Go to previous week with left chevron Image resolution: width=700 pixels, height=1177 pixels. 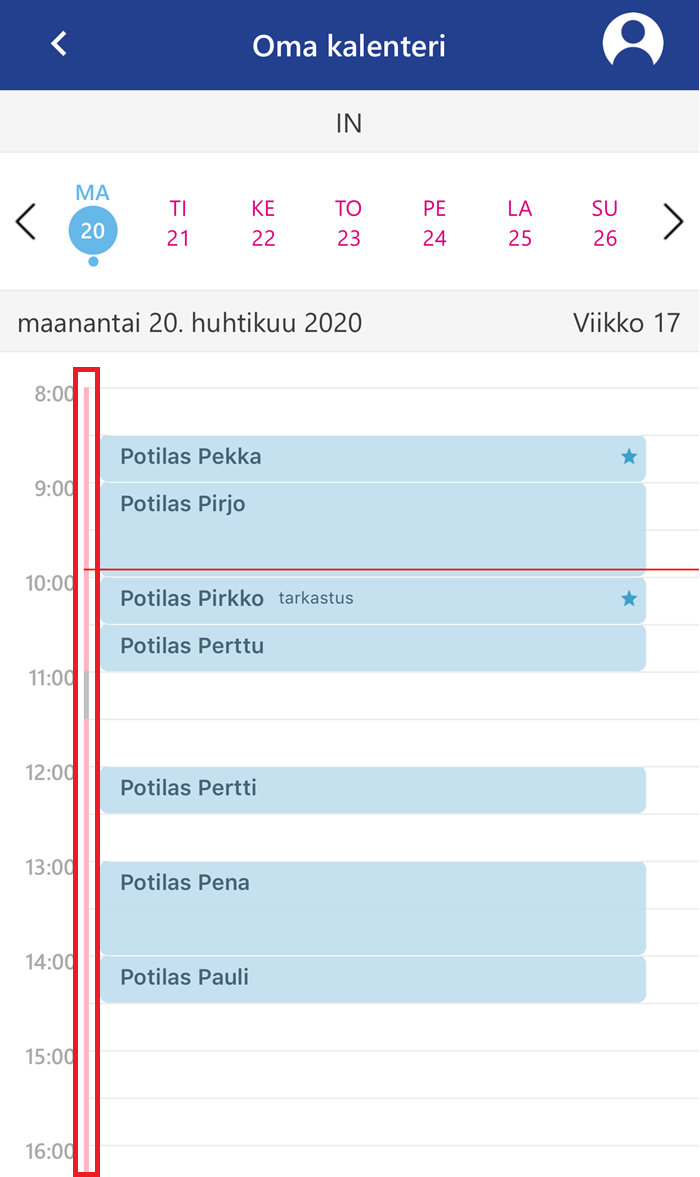click(x=26, y=222)
